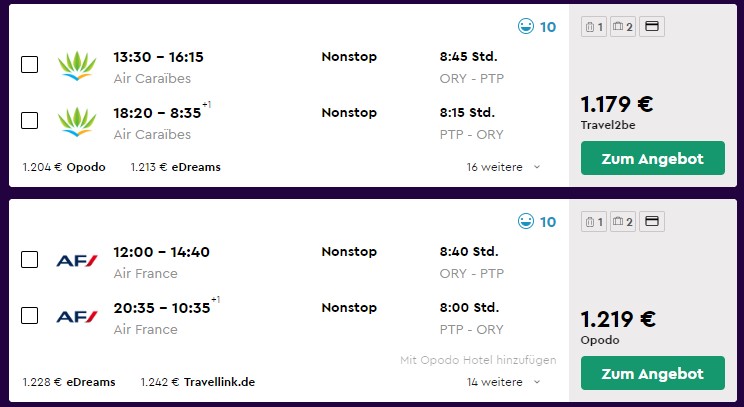
Task: Check the 13:30 – 16:15 Air Caraïbes flight
Action: [30, 65]
